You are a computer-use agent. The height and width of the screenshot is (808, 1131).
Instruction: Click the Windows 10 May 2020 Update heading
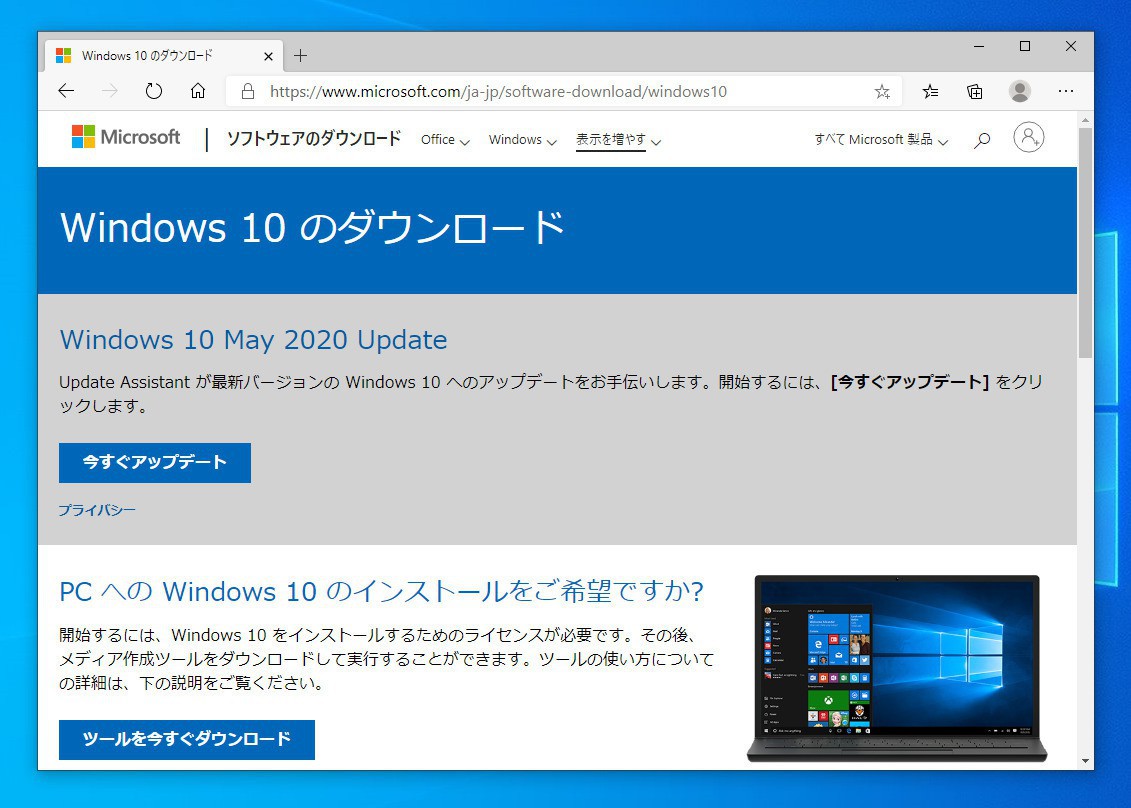tap(253, 340)
